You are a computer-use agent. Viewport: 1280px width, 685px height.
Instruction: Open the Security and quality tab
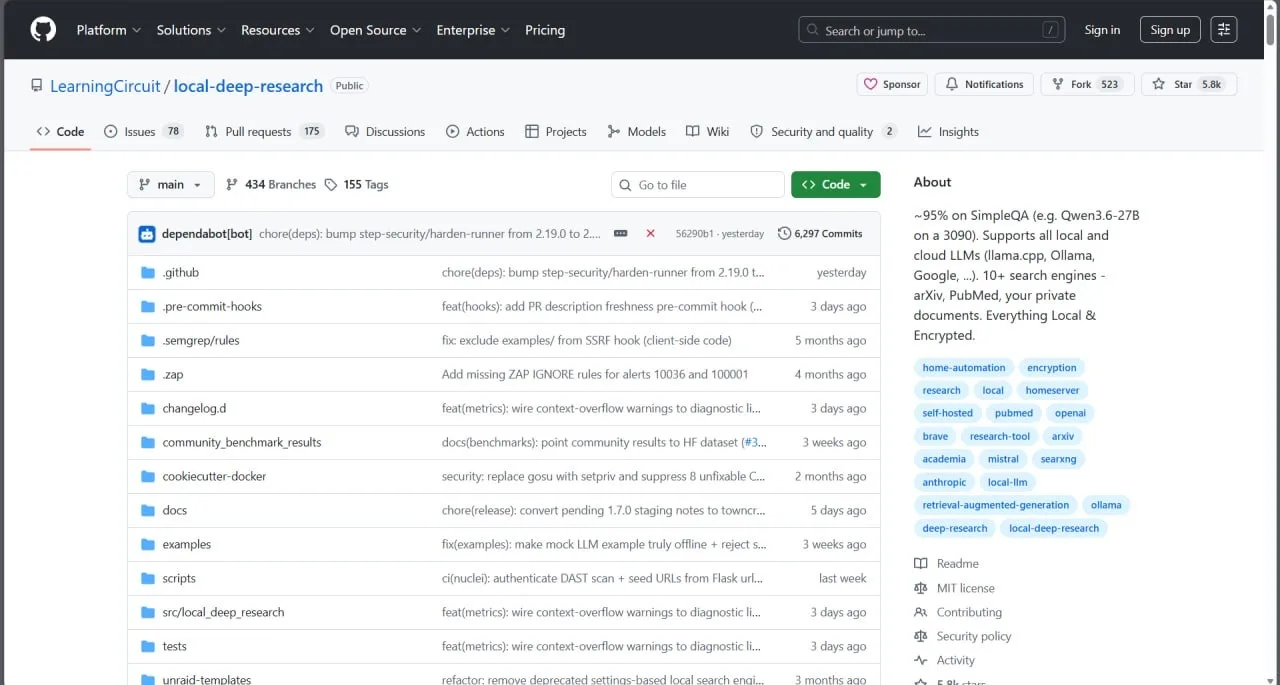[824, 132]
